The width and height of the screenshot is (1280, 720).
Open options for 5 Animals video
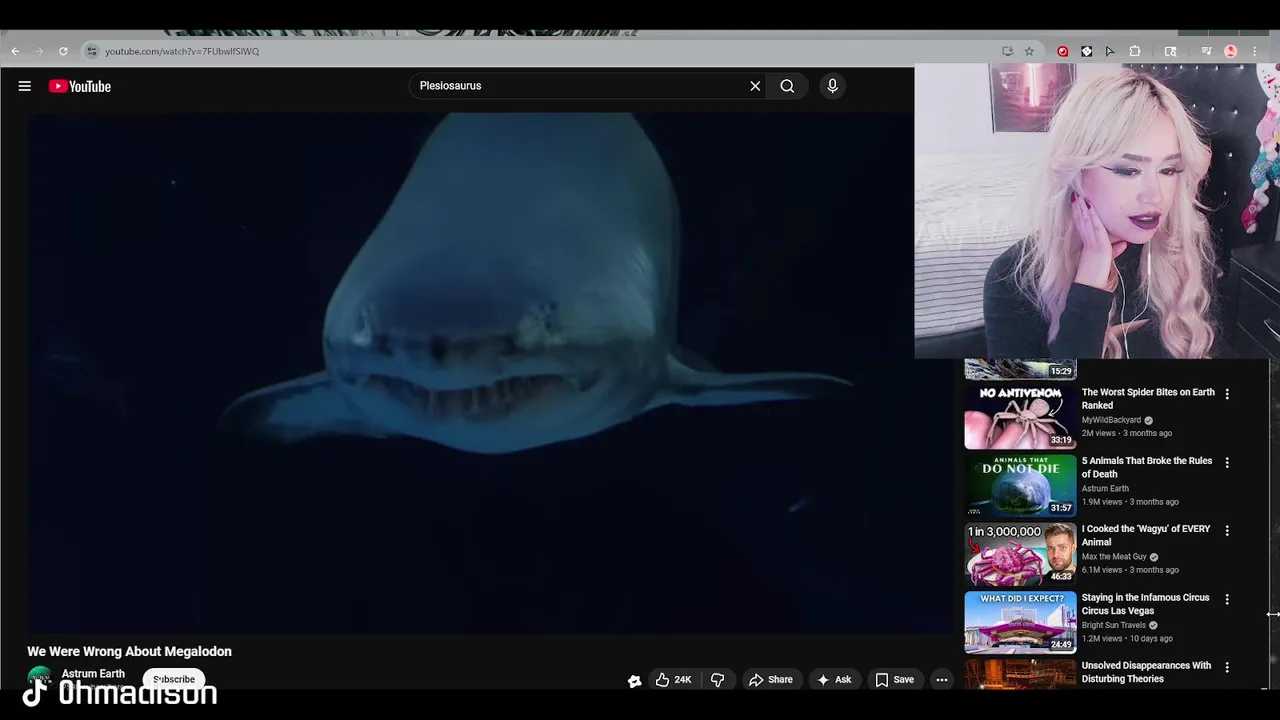tap(1227, 463)
